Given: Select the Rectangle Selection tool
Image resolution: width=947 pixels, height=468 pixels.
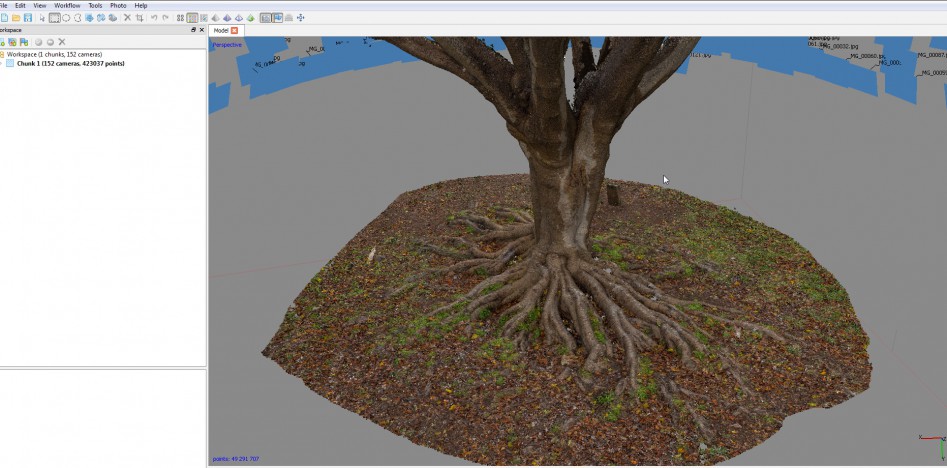Looking at the screenshot, I should [x=54, y=18].
